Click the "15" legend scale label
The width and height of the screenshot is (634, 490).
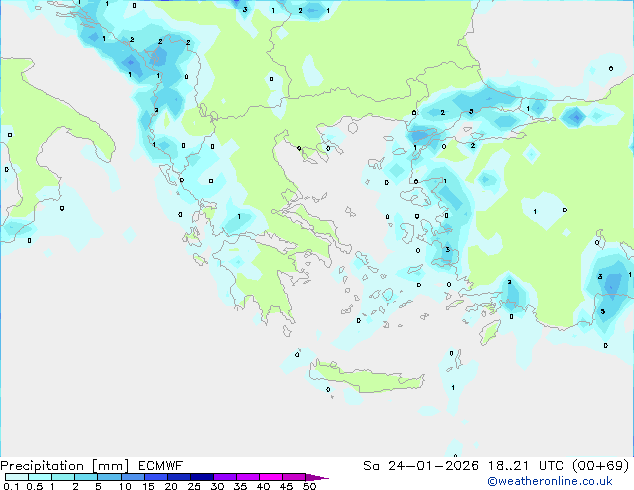pyautogui.click(x=148, y=486)
